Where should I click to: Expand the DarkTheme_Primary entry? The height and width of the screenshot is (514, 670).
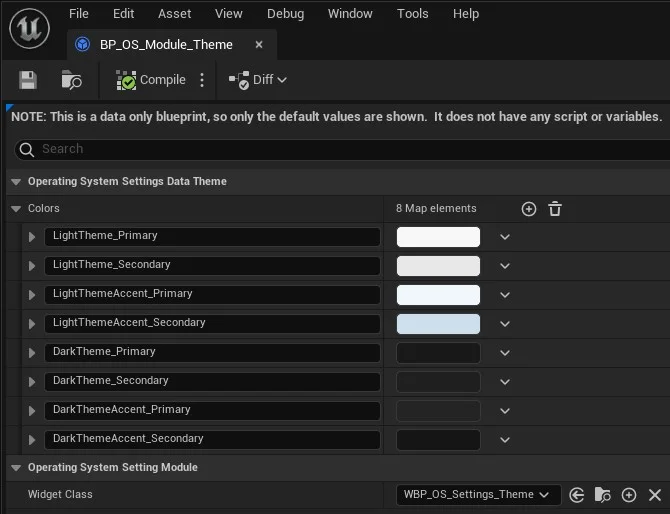(x=32, y=353)
